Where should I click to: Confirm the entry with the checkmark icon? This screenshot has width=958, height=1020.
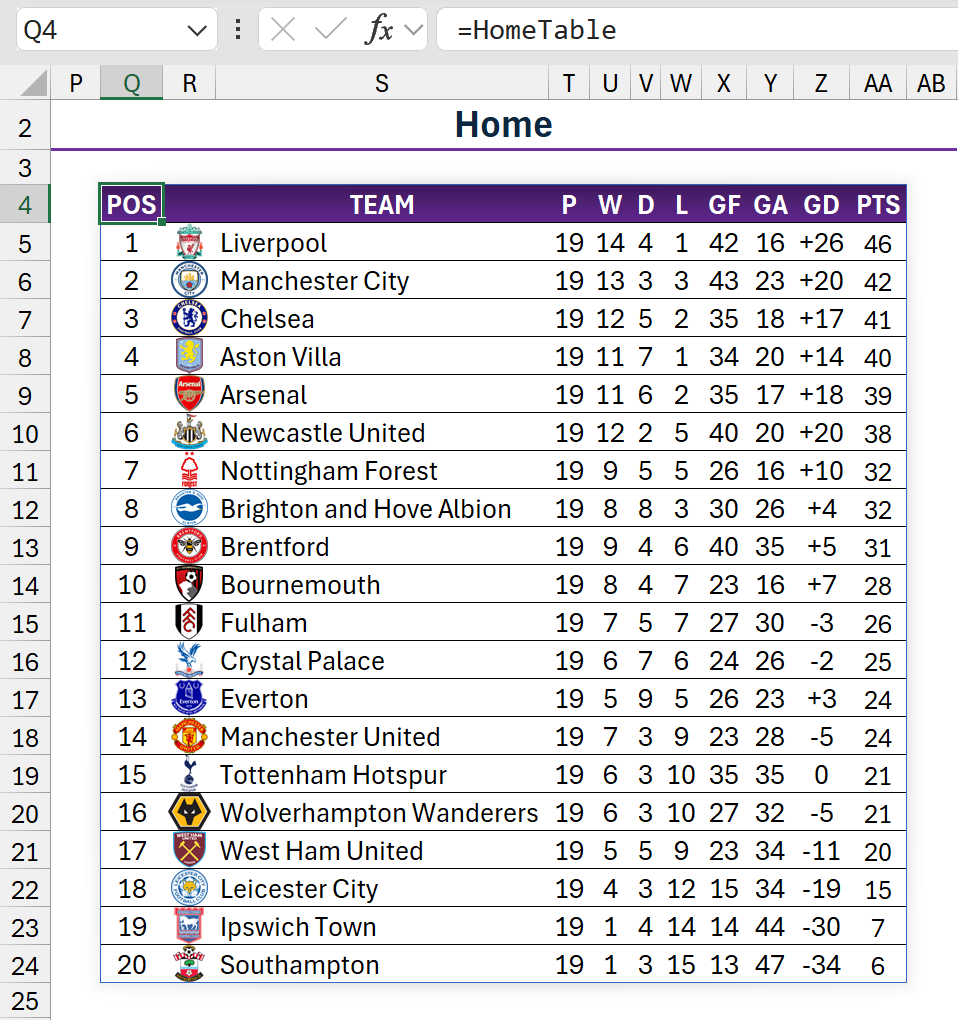[329, 30]
